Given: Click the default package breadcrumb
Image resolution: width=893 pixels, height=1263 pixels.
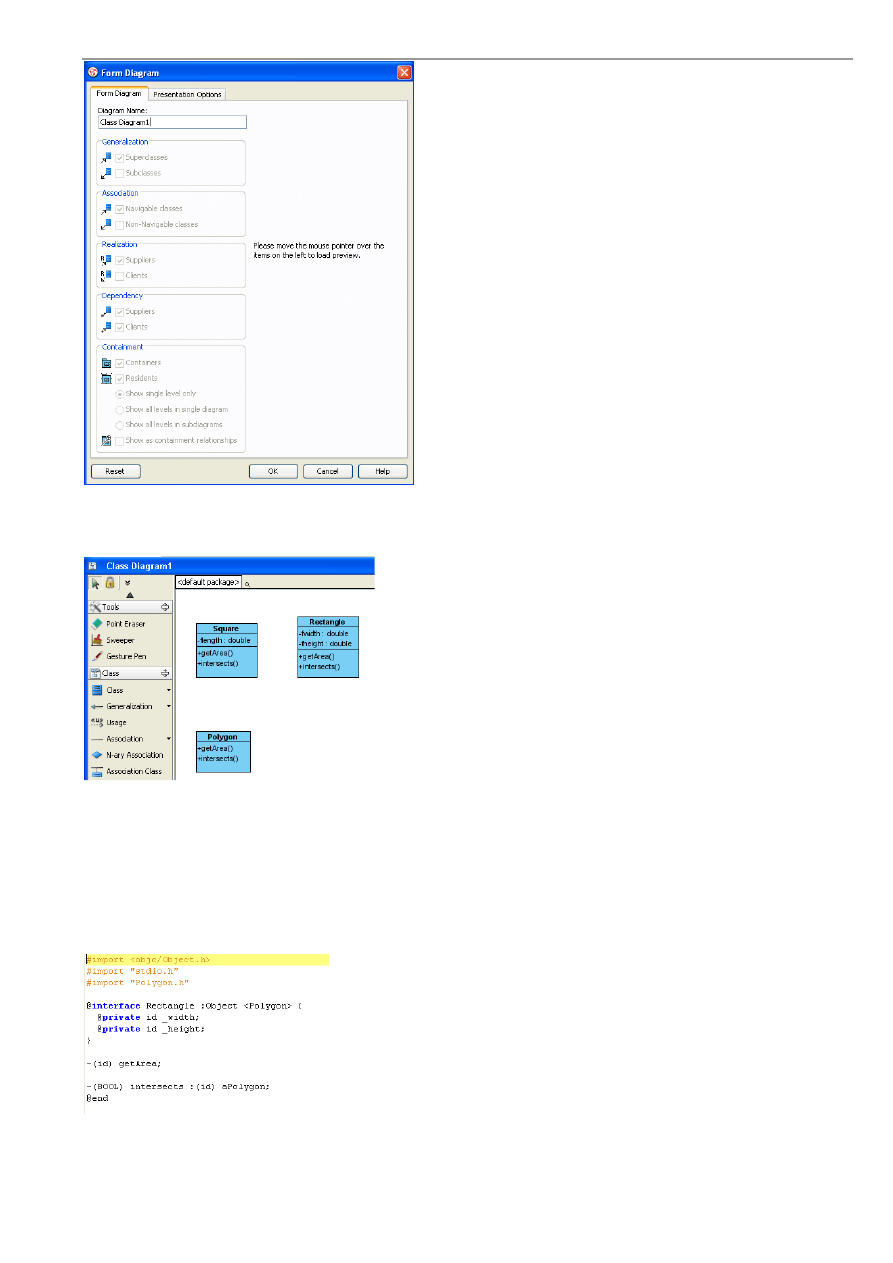Looking at the screenshot, I should point(208,581).
